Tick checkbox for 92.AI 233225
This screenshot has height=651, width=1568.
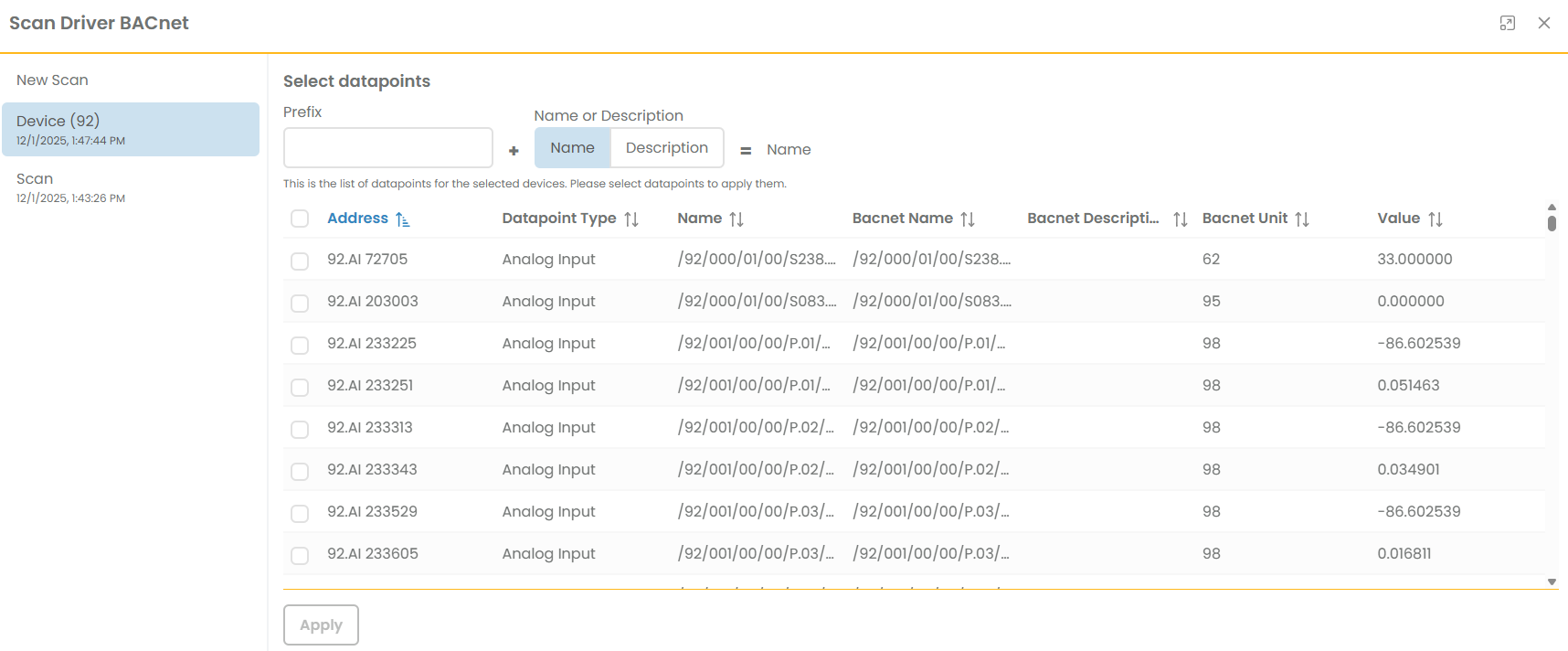300,345
